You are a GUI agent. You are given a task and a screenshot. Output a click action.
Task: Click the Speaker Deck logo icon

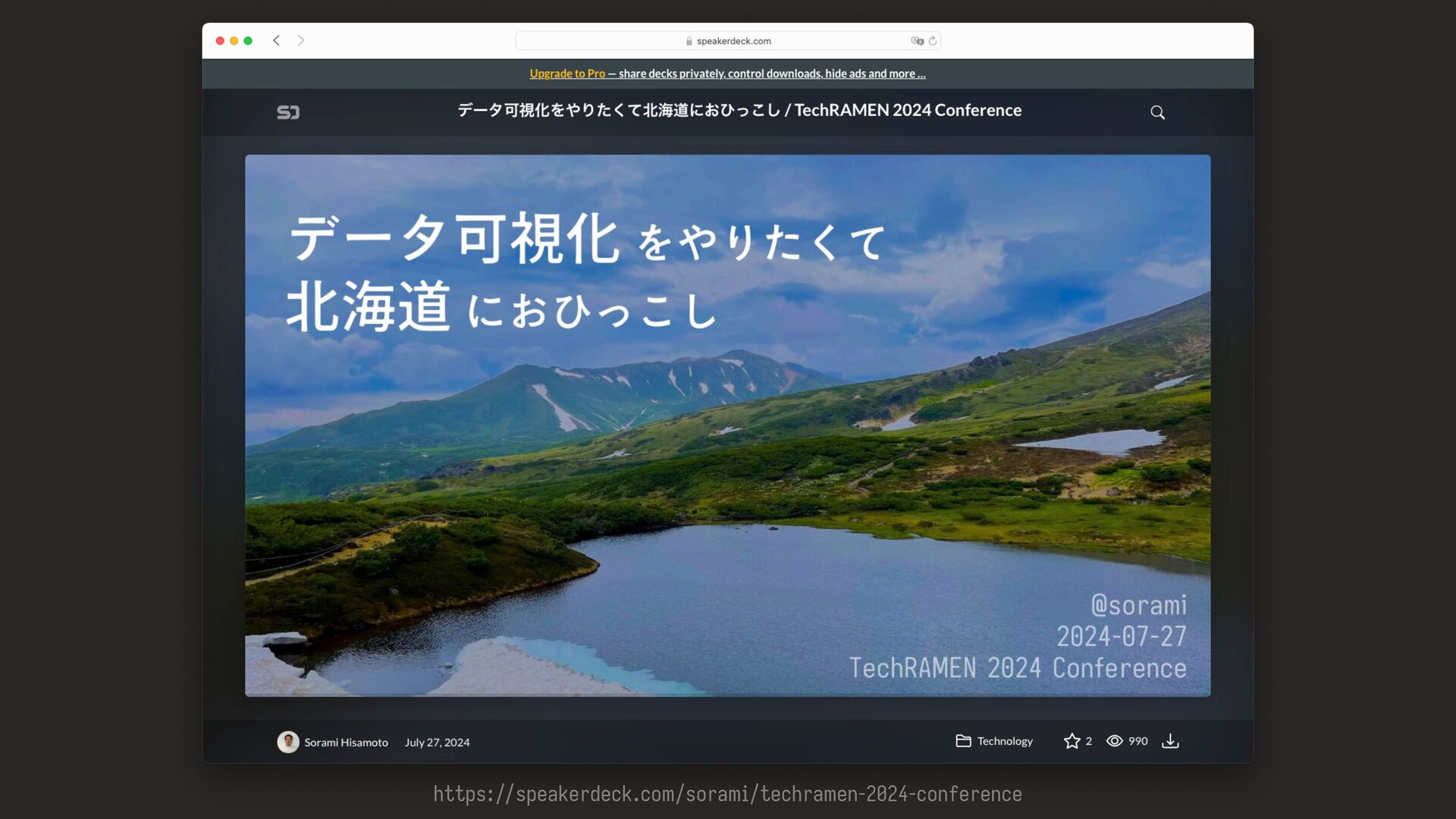pos(288,112)
